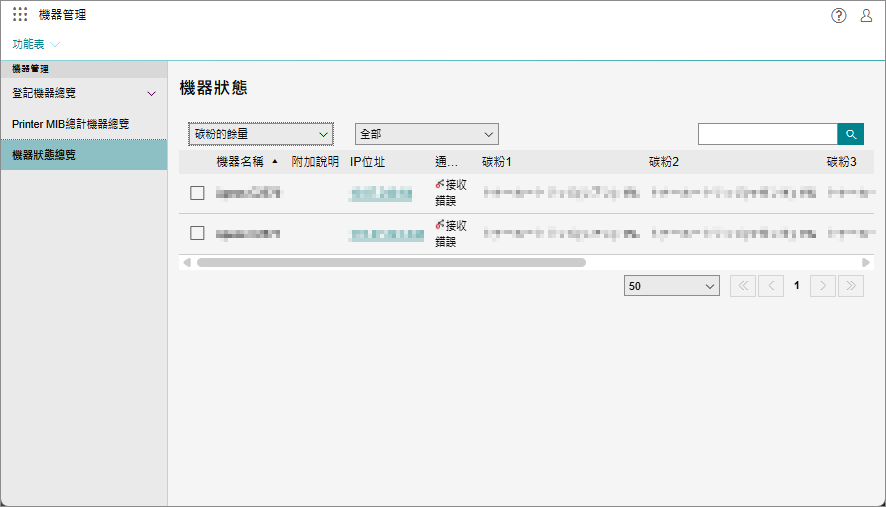The height and width of the screenshot is (507, 886).
Task: Jump to the last page of results
Action: 850,286
